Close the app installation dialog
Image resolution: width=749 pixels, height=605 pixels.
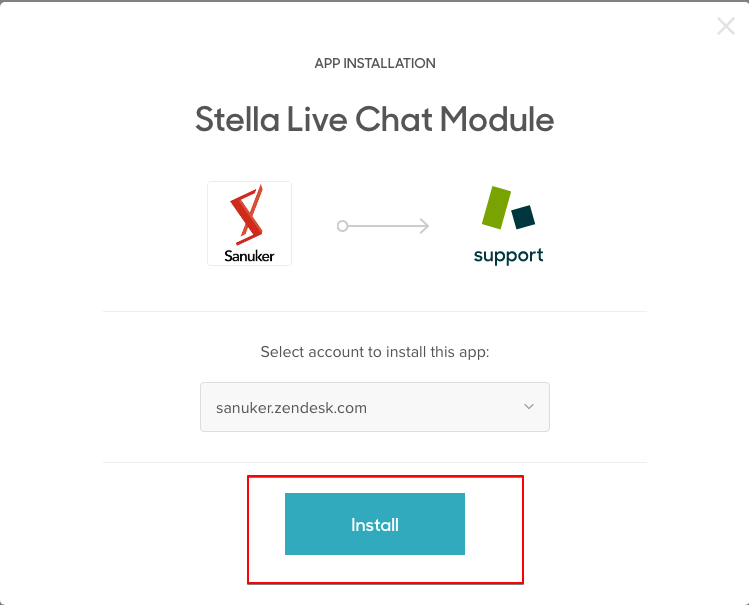(726, 26)
